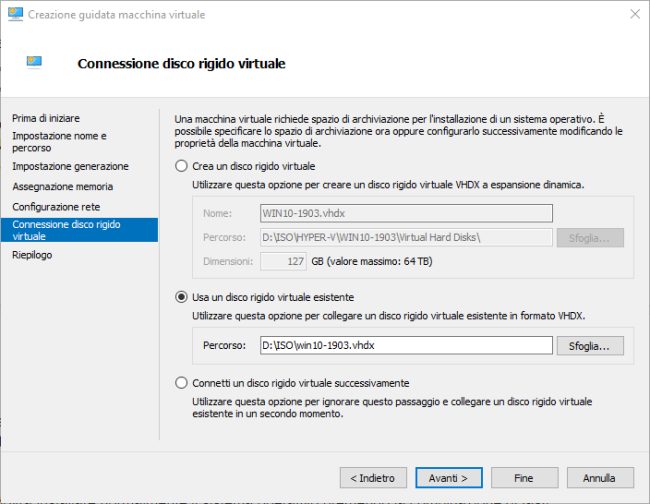Select 'Usa un disco rigido virtuale esistente'

181,297
